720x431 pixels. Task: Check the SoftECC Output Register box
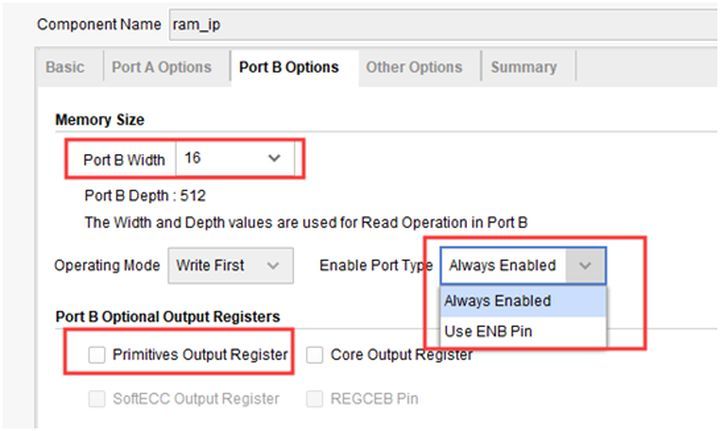point(97,399)
